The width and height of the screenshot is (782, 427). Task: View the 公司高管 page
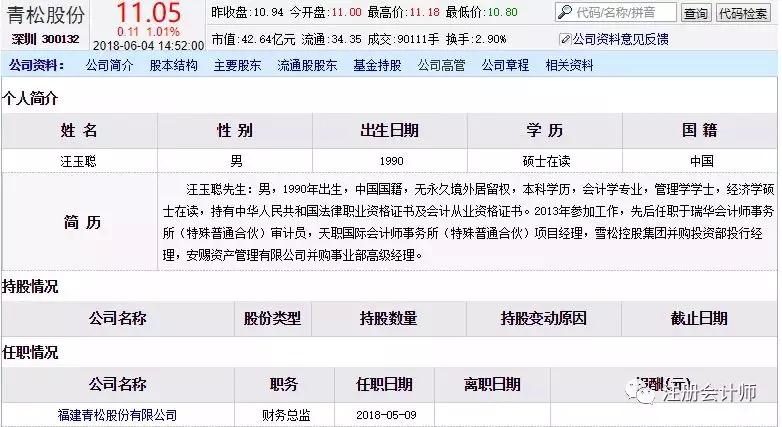click(441, 65)
